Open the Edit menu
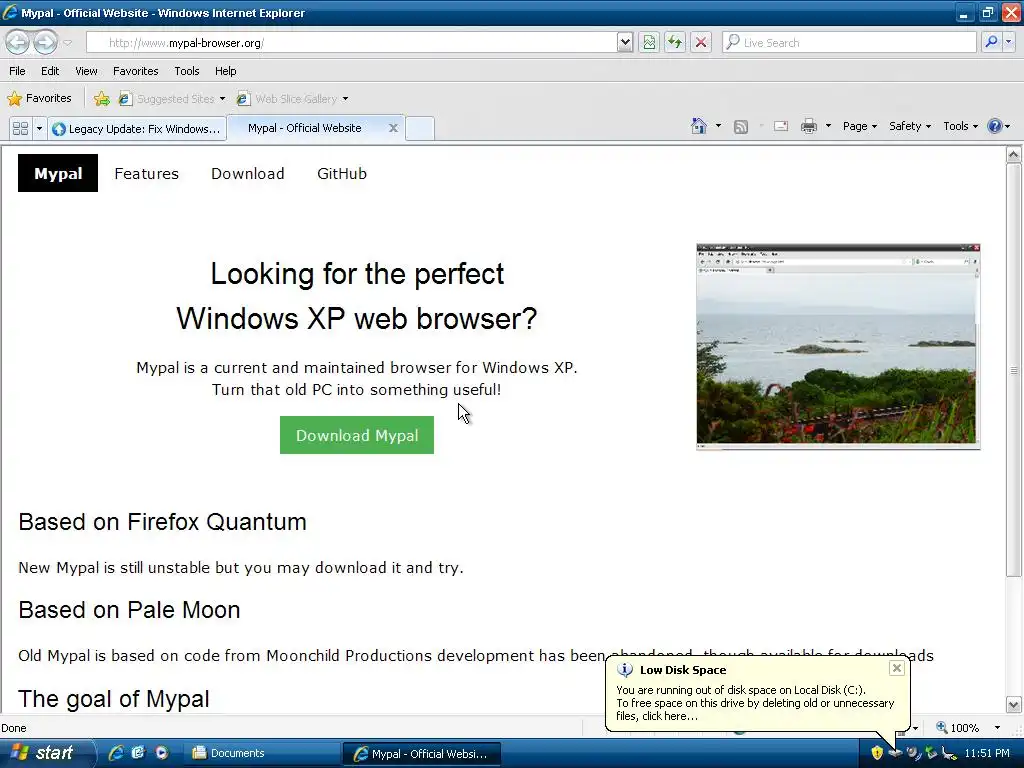This screenshot has height=768, width=1024. click(50, 71)
